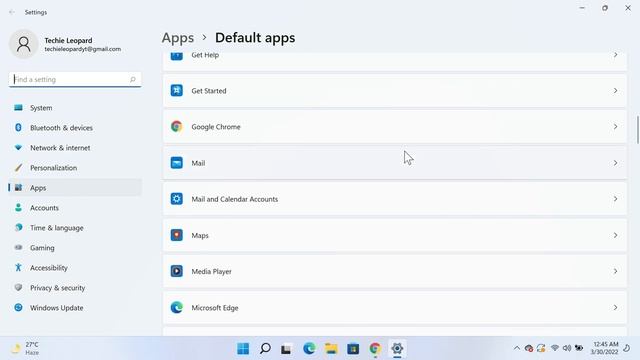Open the Get Started app icon

[x=176, y=90]
